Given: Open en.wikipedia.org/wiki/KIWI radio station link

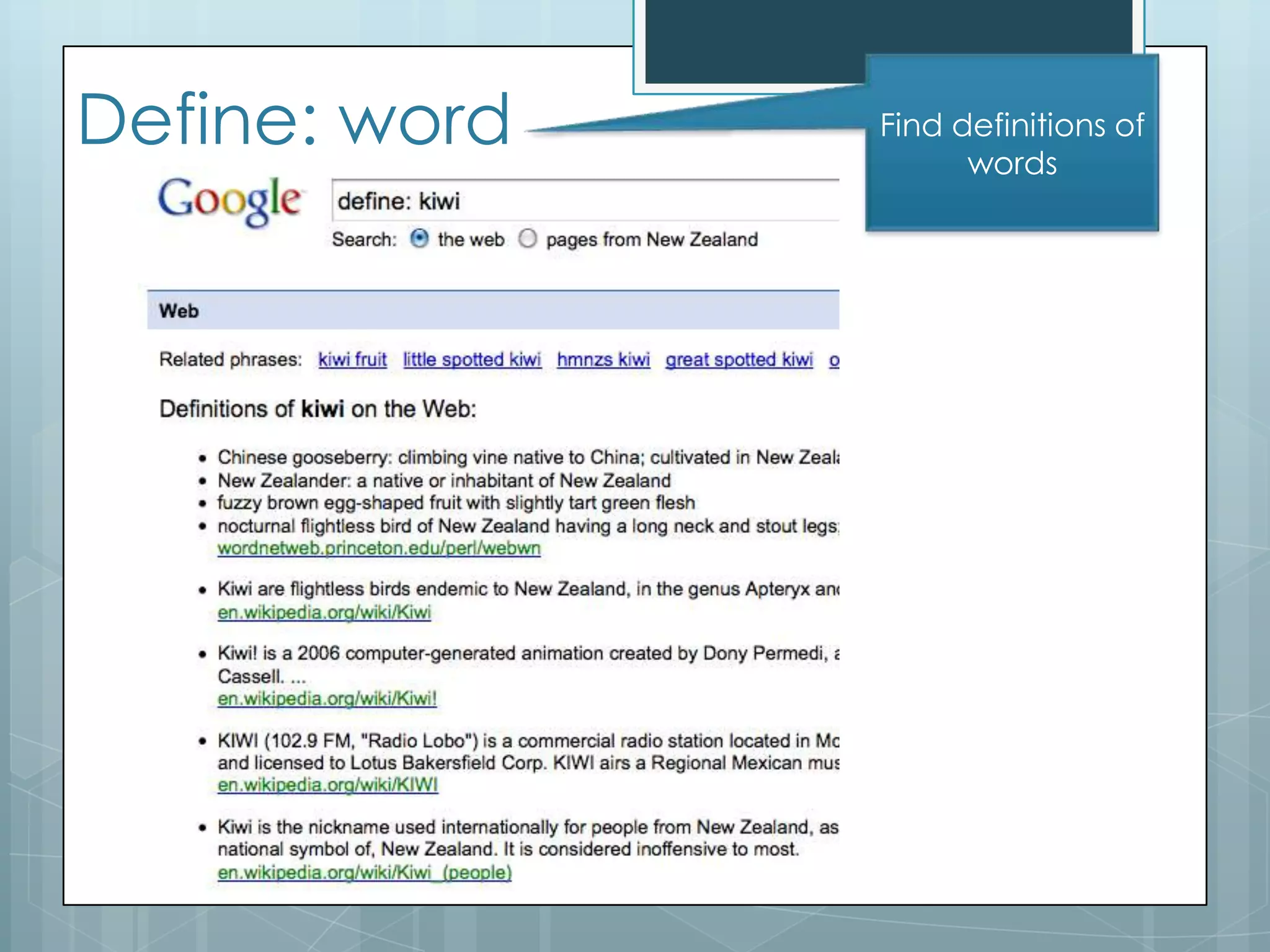Looking at the screenshot, I should 327,785.
